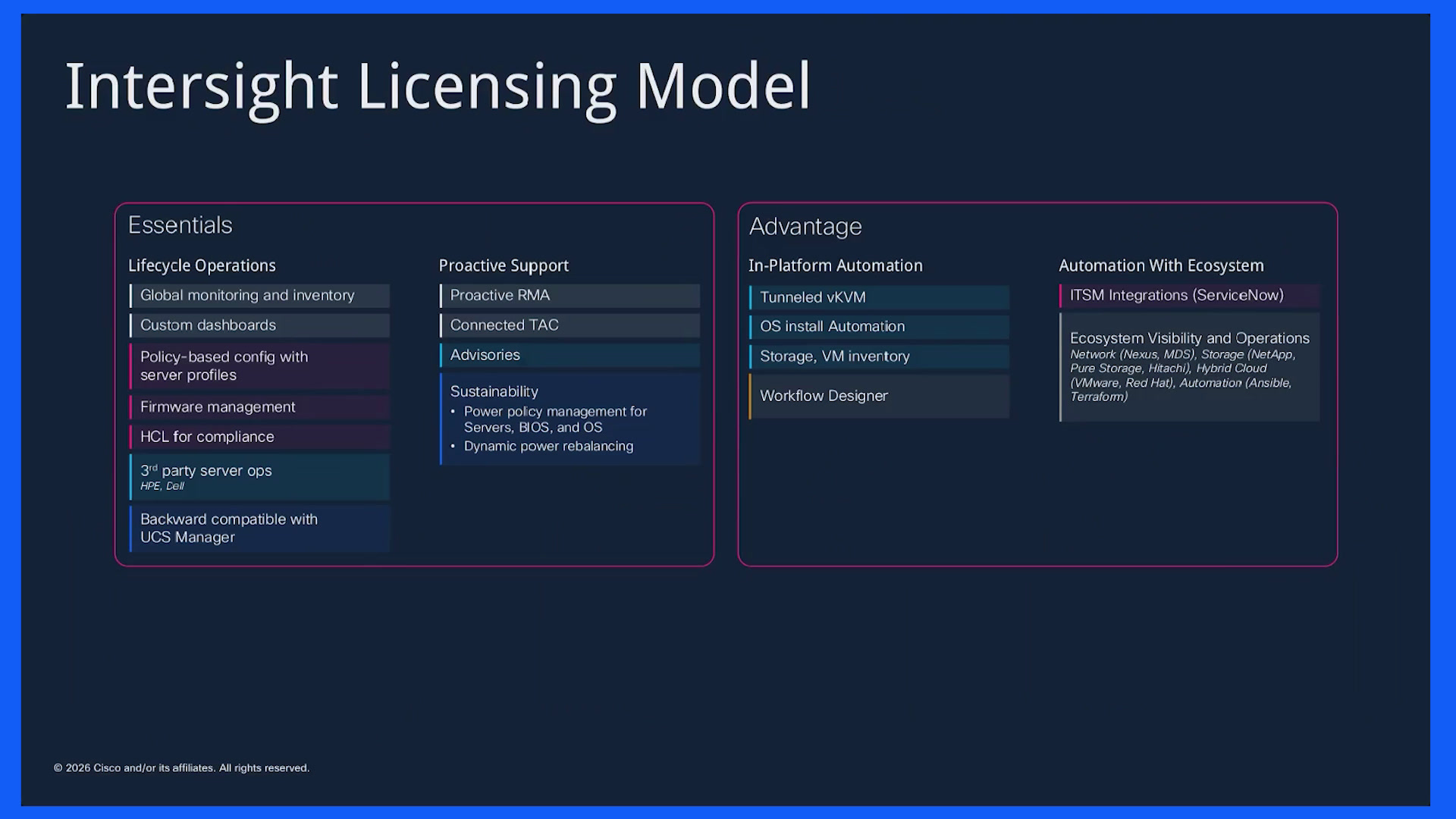
Task: Select the 'Firmware management' item
Action: click(x=259, y=407)
